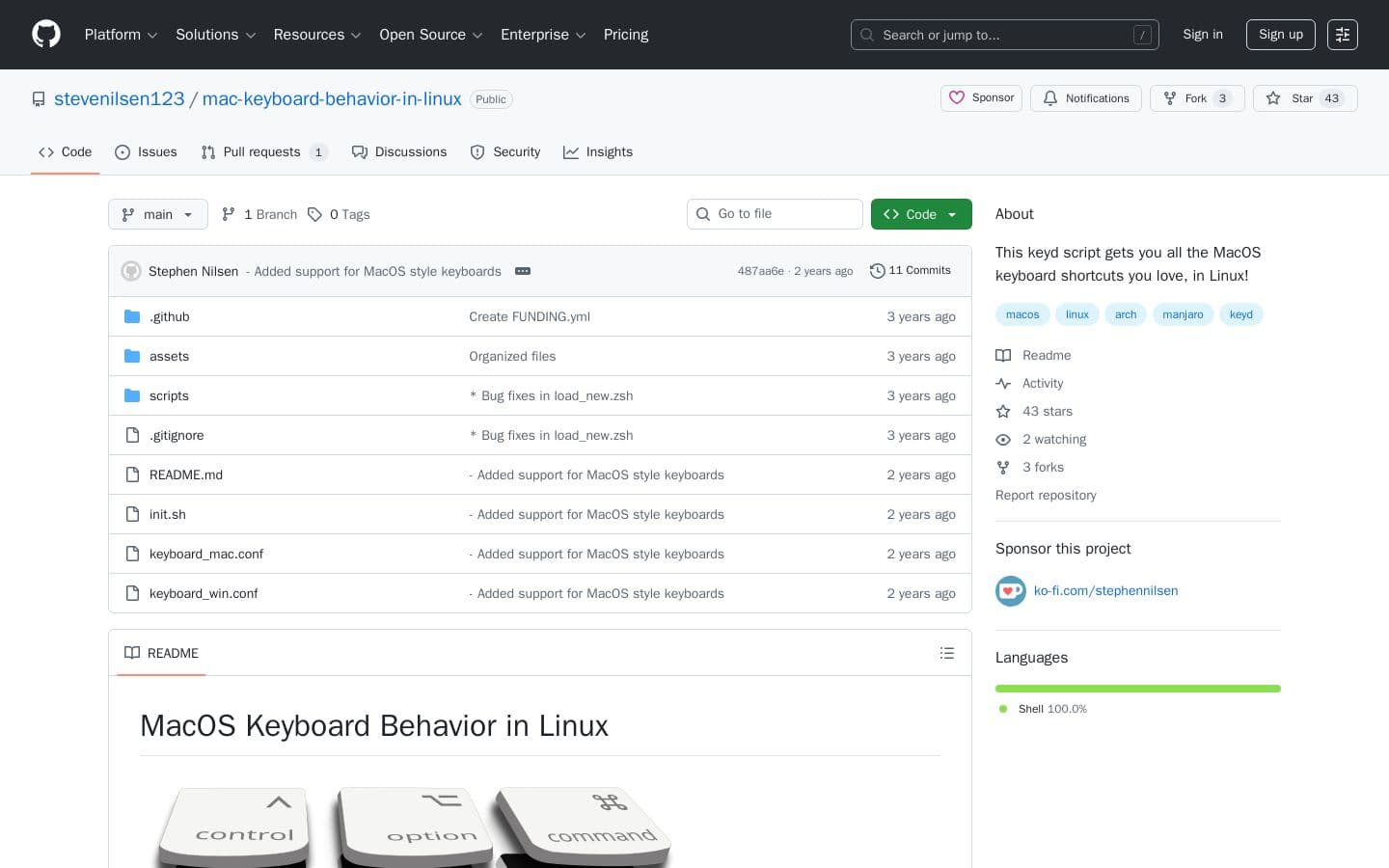Focus the Go to file field

(x=785, y=214)
